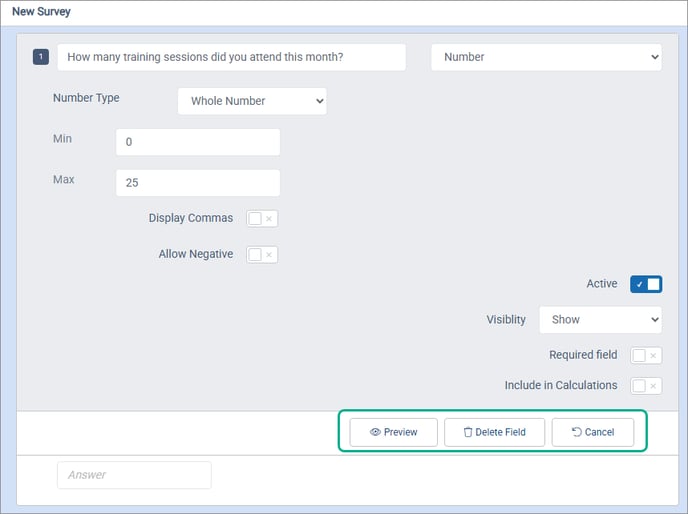Click the Min value input field
688x514 pixels.
click(198, 142)
